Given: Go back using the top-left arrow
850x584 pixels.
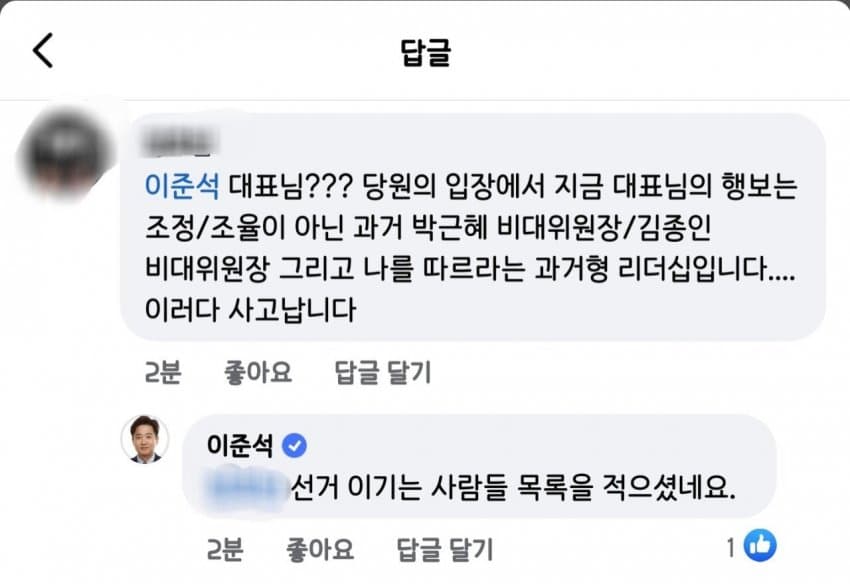Looking at the screenshot, I should (x=43, y=50).
